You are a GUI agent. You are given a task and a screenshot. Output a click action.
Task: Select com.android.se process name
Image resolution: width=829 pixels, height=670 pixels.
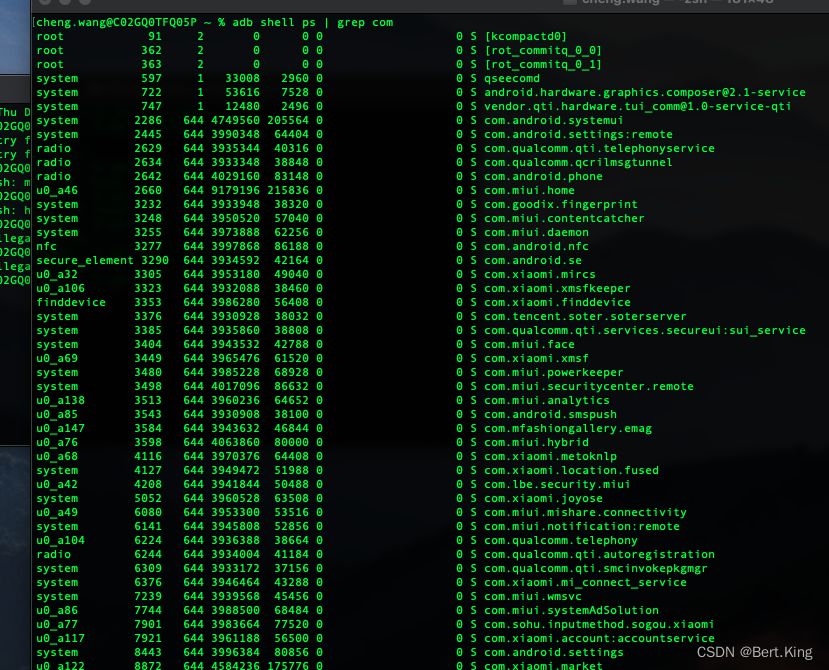click(533, 261)
